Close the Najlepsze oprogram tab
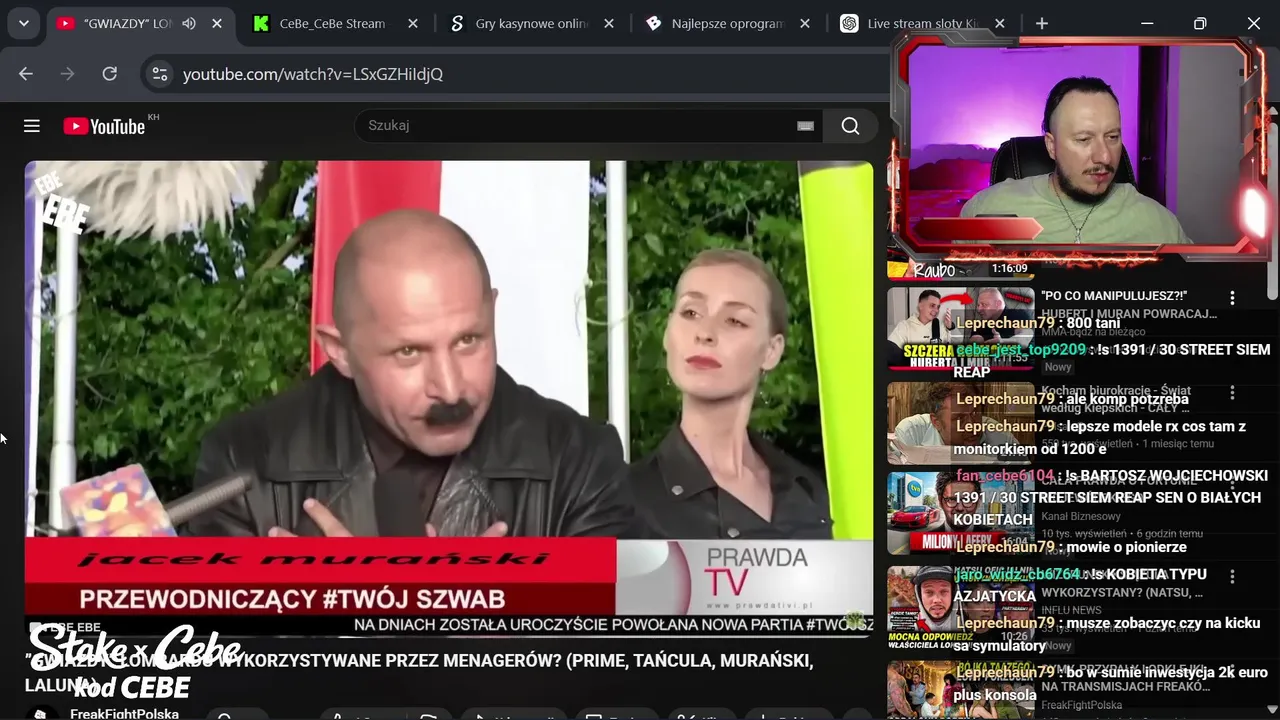This screenshot has width=1280, height=720. (x=805, y=23)
